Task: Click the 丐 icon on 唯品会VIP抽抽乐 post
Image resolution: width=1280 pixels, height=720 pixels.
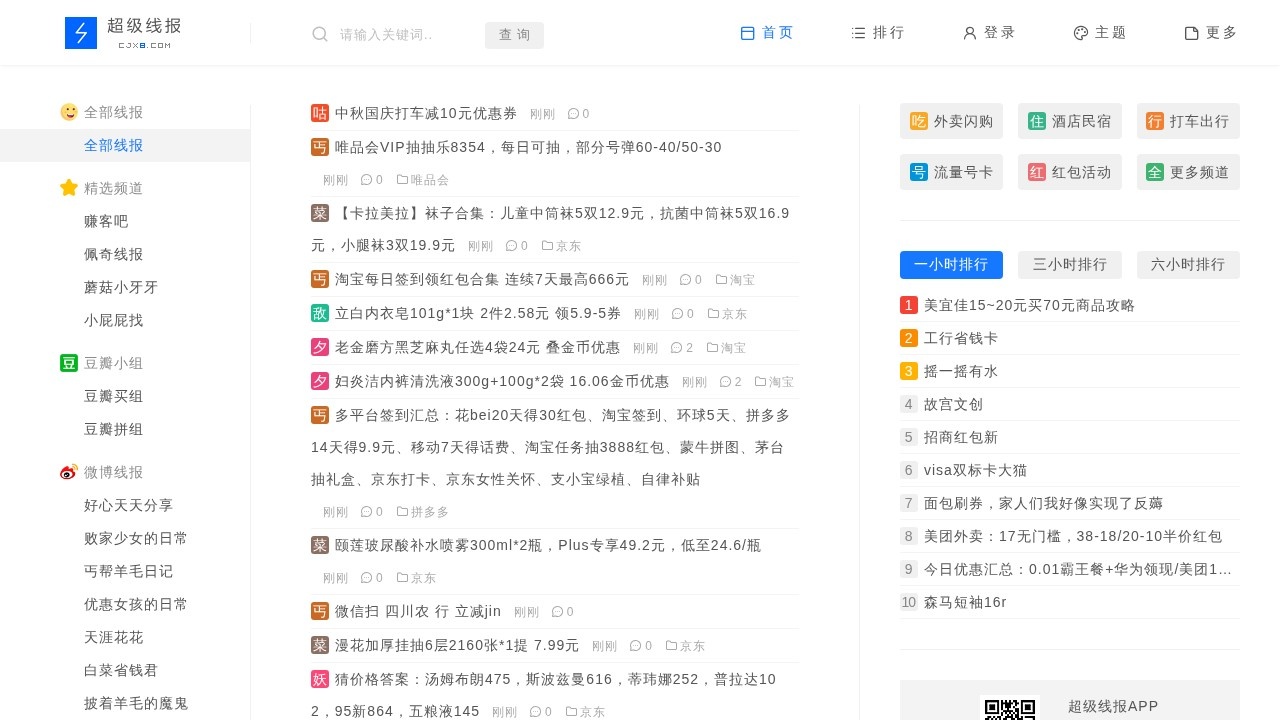Action: point(320,147)
